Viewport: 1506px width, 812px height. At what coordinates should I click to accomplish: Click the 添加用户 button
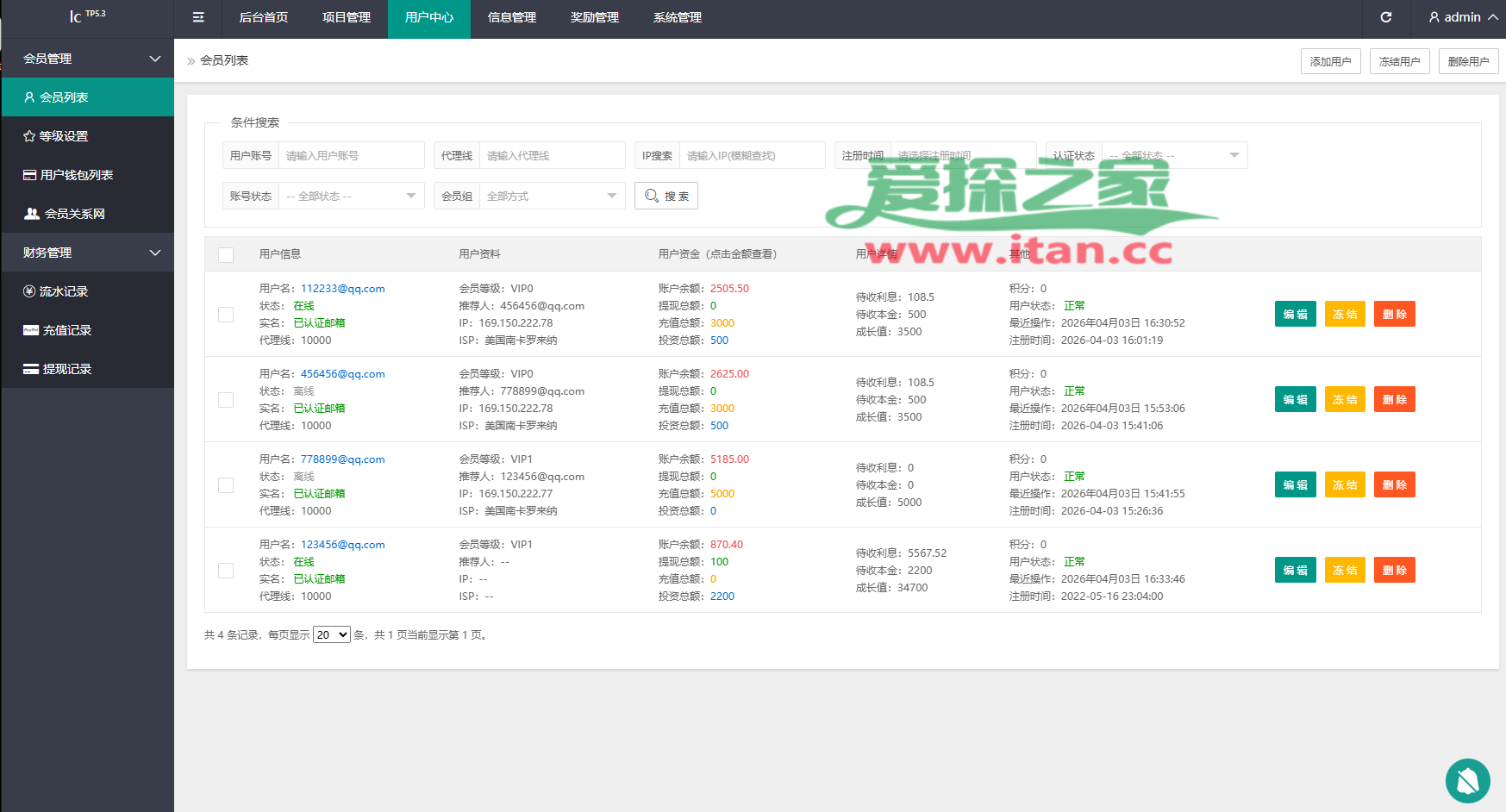point(1330,61)
